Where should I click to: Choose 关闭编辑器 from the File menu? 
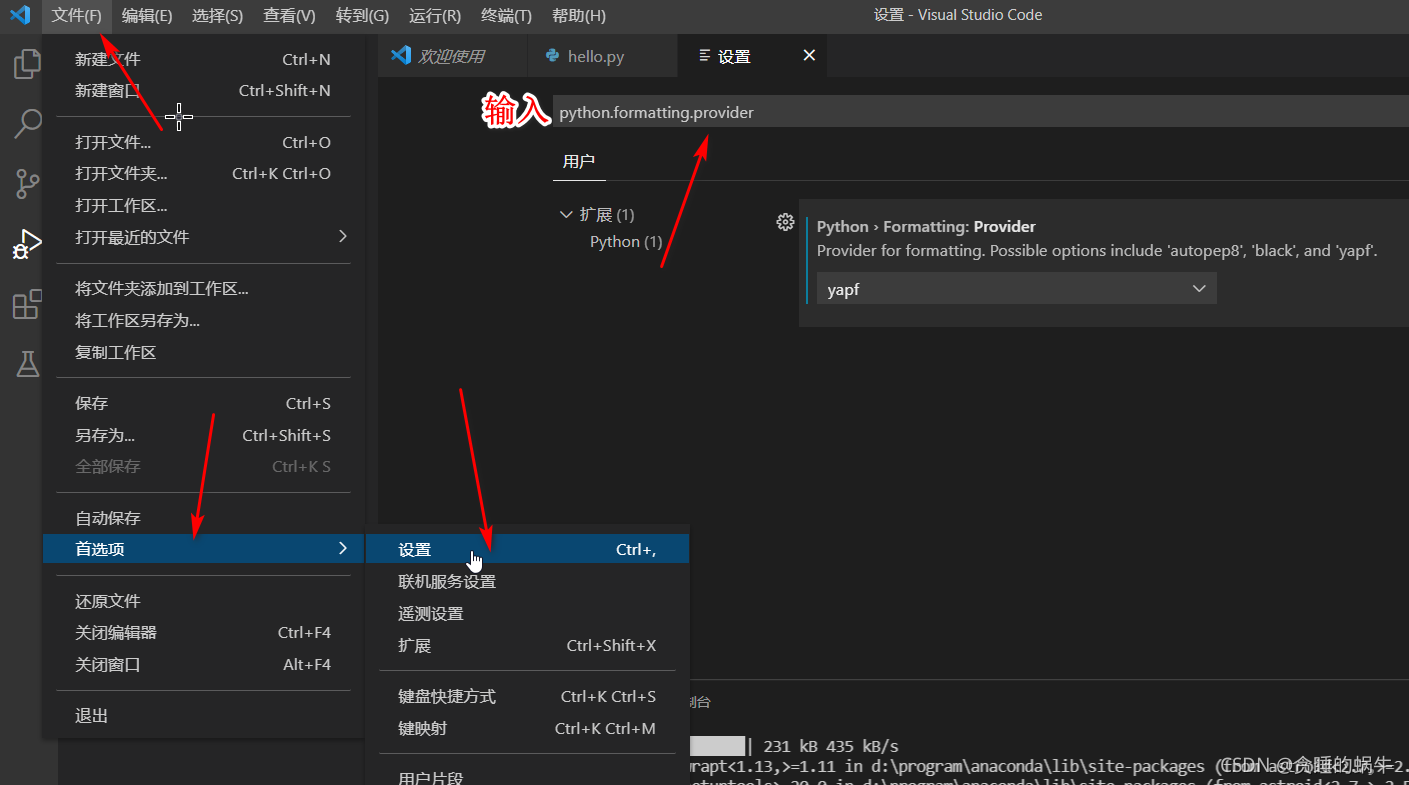point(203,632)
